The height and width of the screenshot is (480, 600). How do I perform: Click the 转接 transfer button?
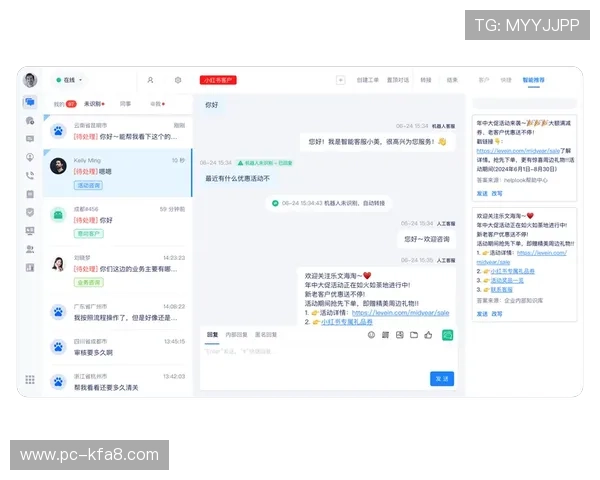(426, 80)
